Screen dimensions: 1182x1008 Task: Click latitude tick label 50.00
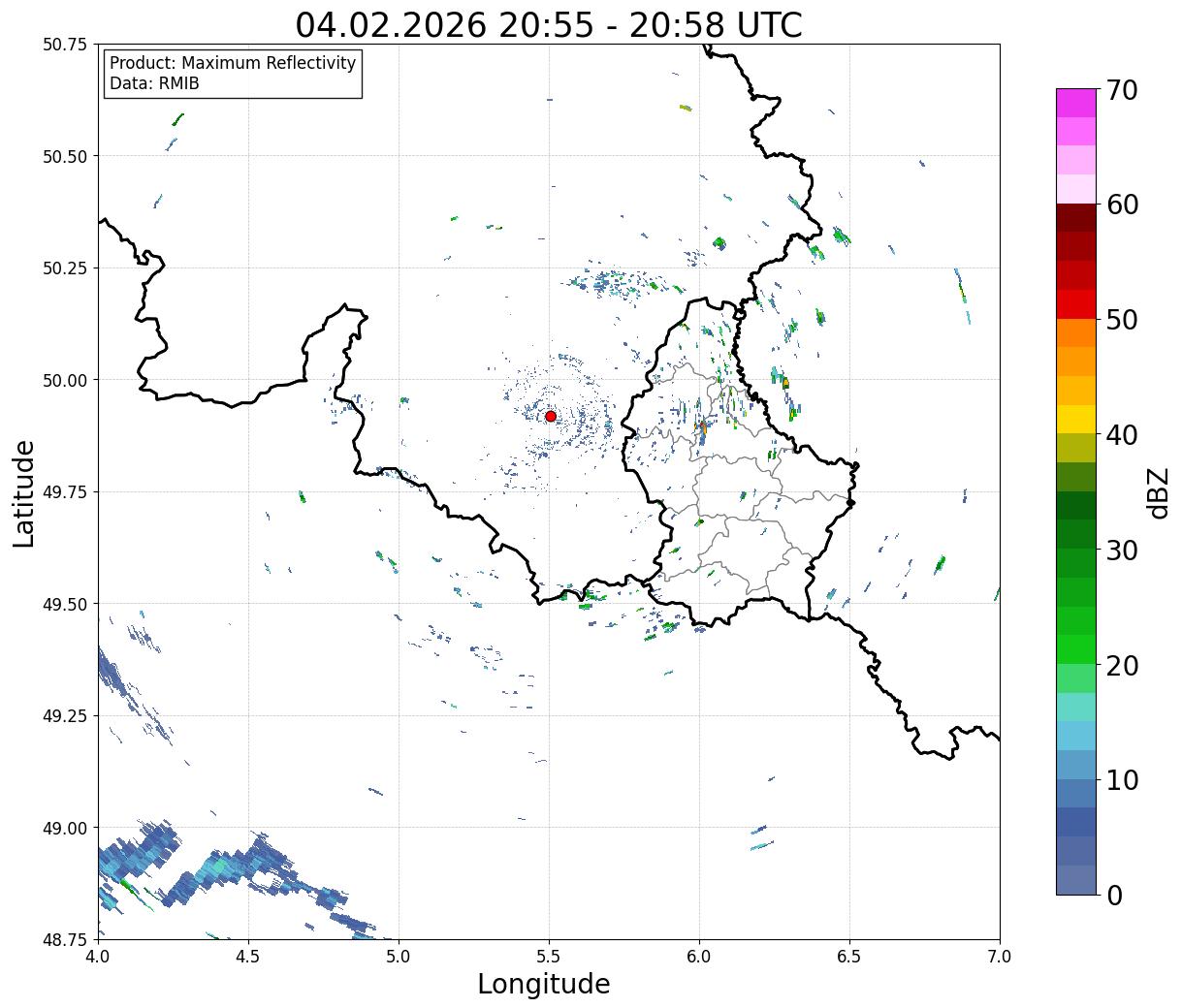(65, 380)
